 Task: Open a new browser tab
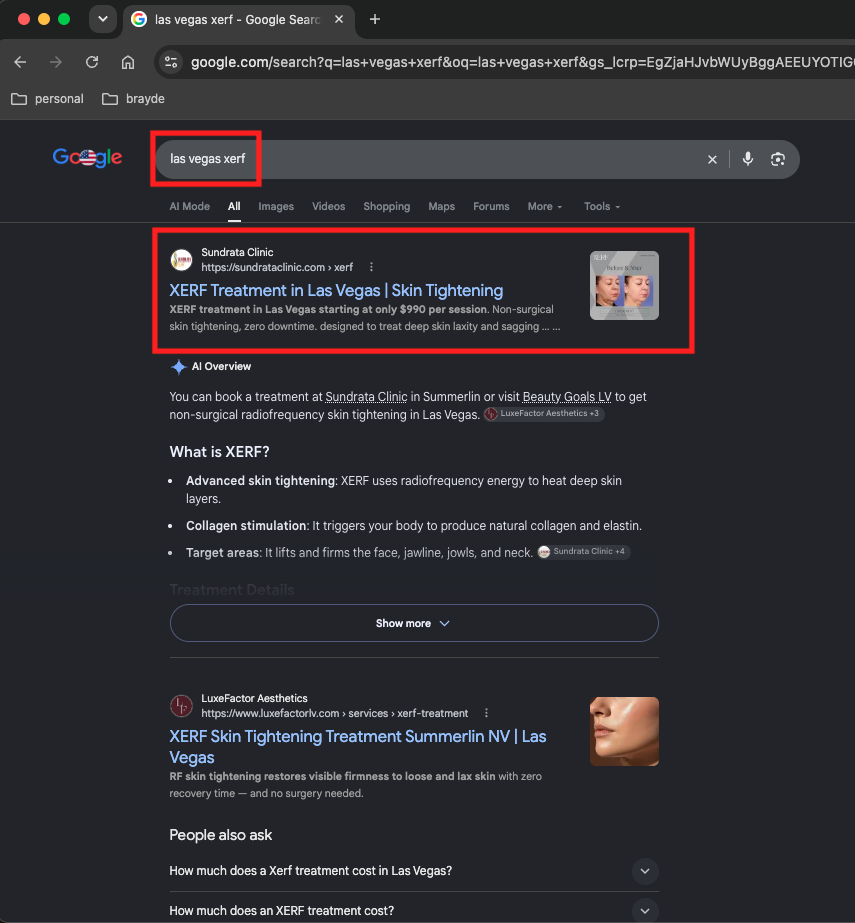[375, 19]
